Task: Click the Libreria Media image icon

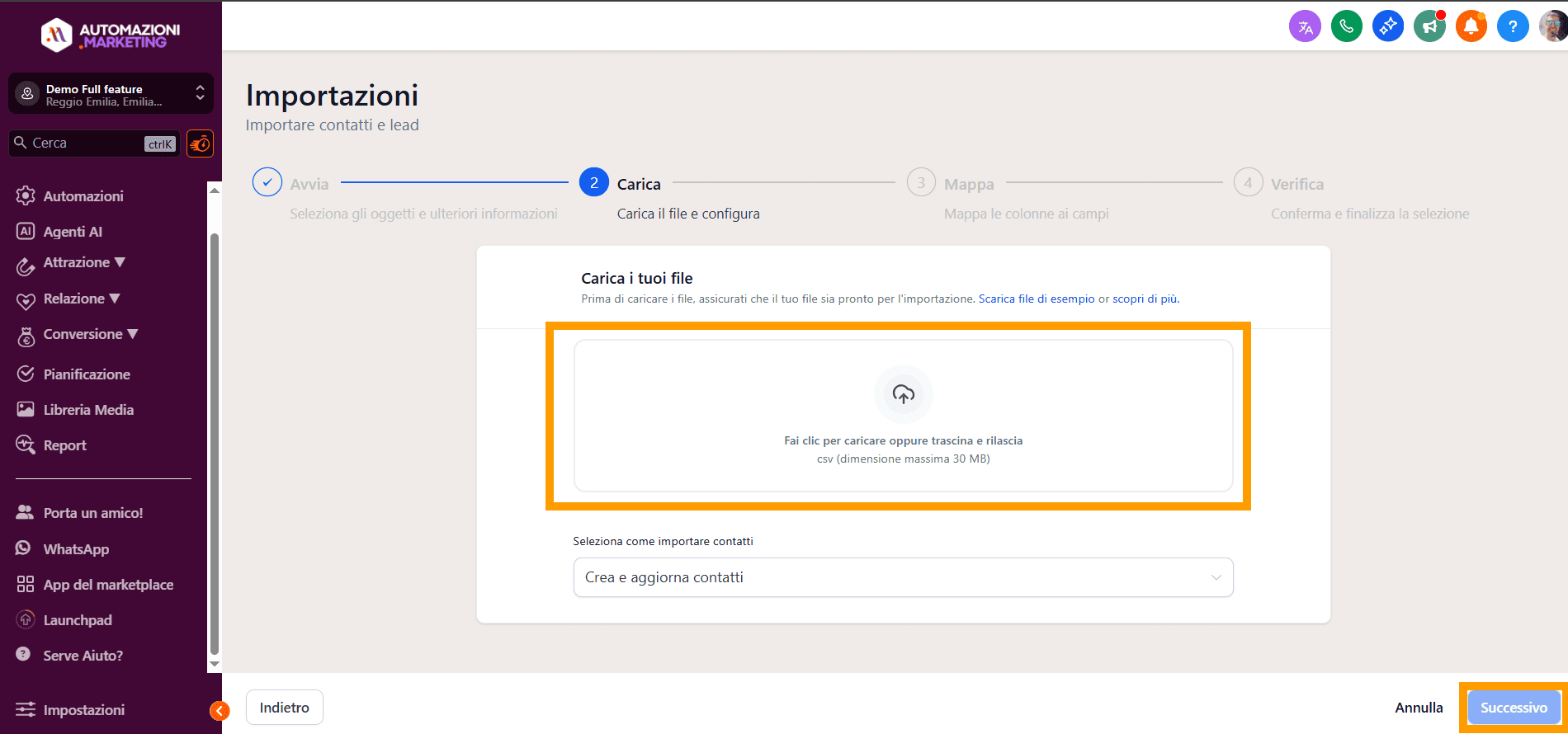Action: 26,409
